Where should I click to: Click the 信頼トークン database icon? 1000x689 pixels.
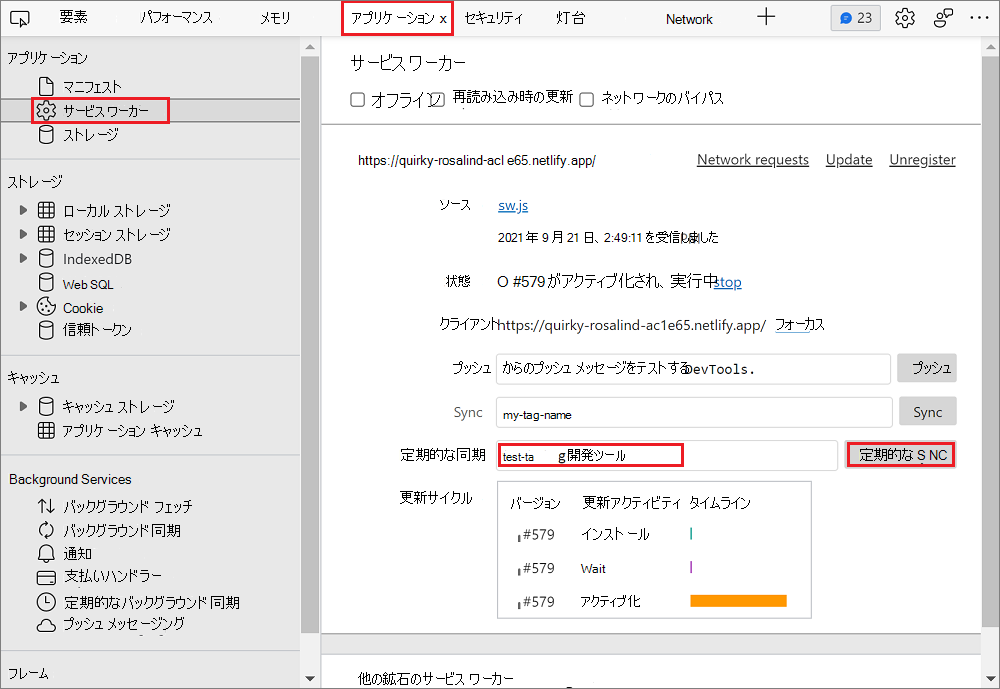pos(46,330)
